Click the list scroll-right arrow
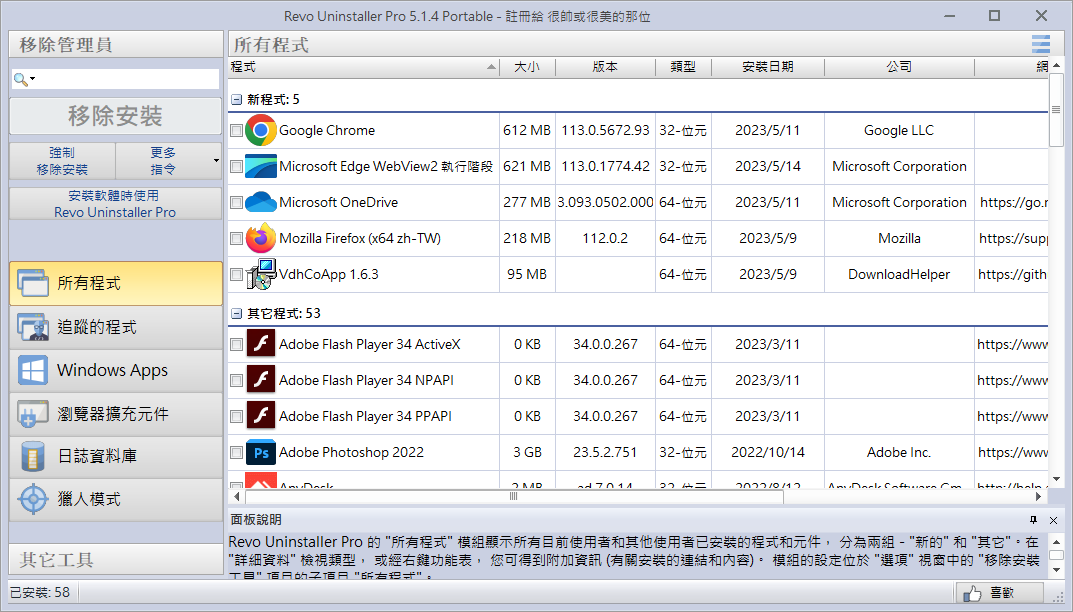Image resolution: width=1073 pixels, height=612 pixels. click(x=1039, y=496)
